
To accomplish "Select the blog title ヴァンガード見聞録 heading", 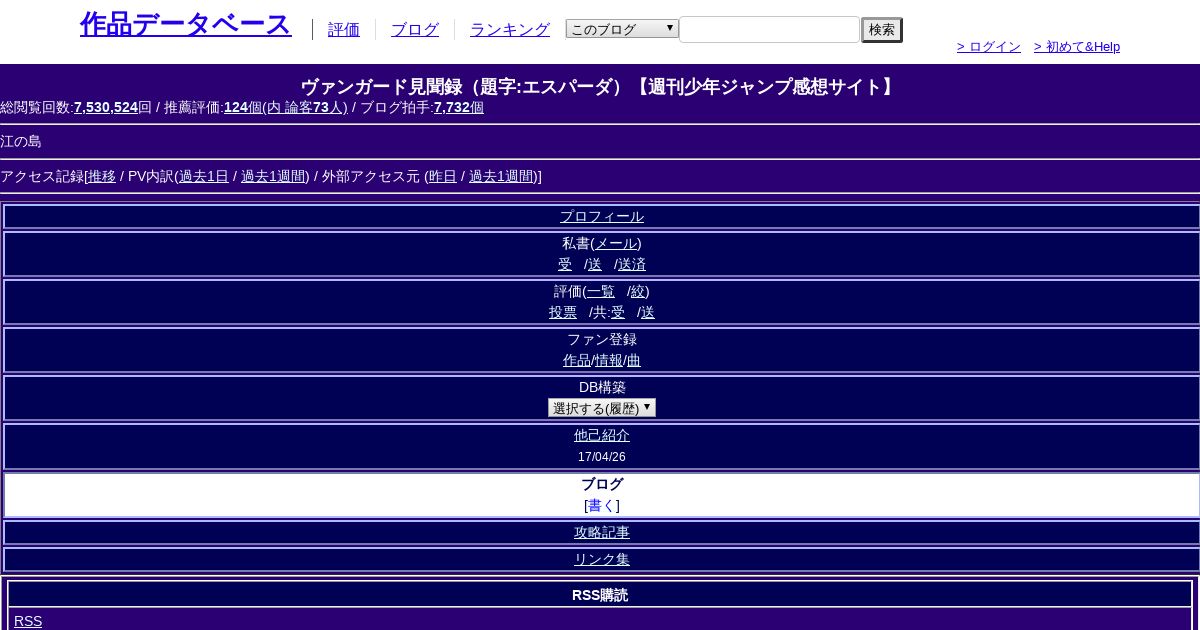I will (x=600, y=87).
